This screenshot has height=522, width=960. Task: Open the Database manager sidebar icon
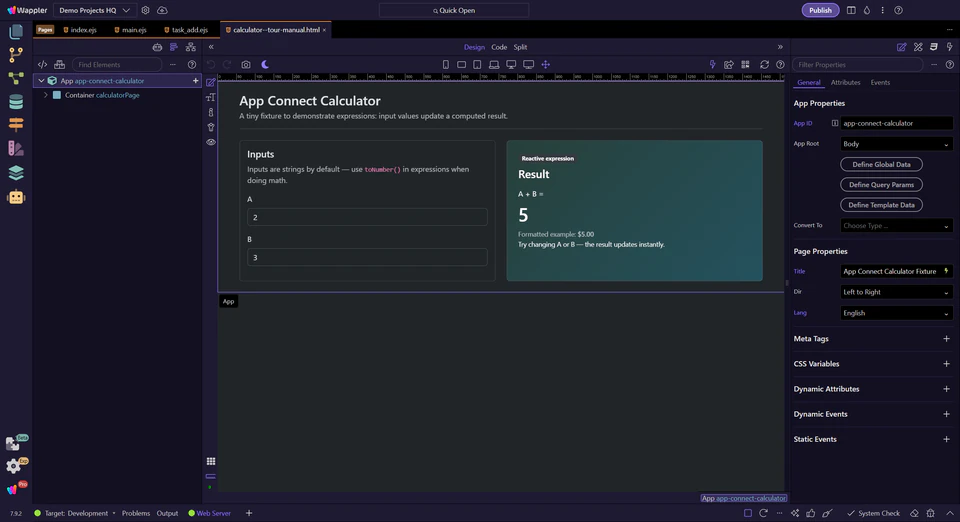(x=16, y=102)
